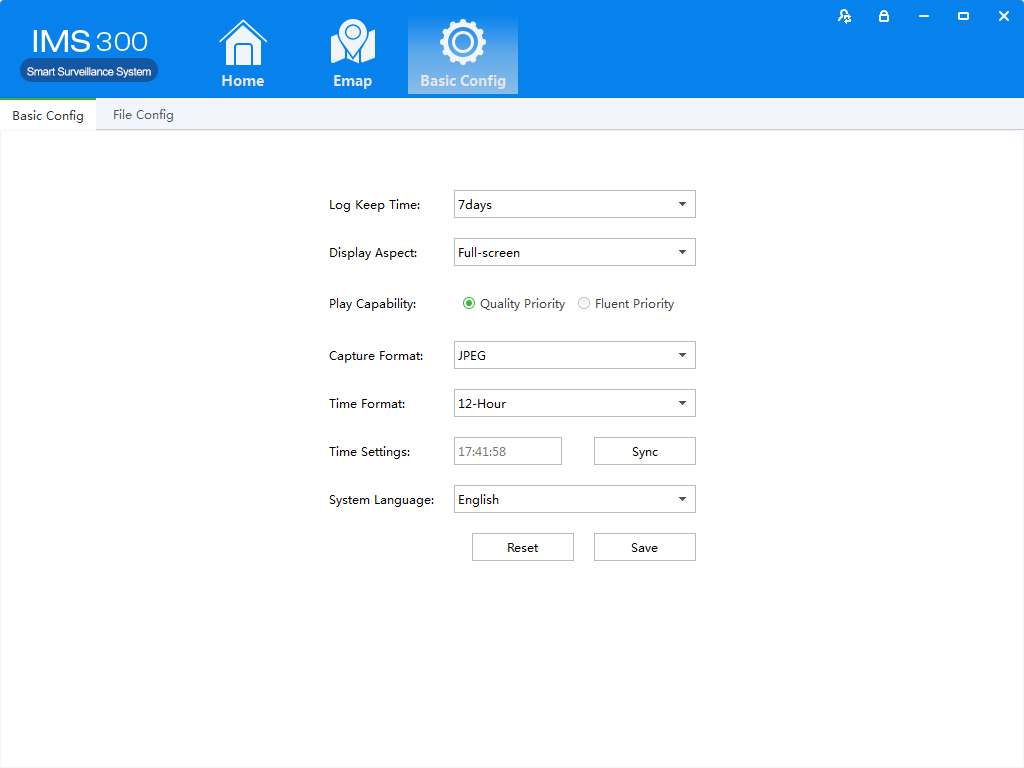Open the Capture Format dropdown
1024x768 pixels.
tap(574, 355)
